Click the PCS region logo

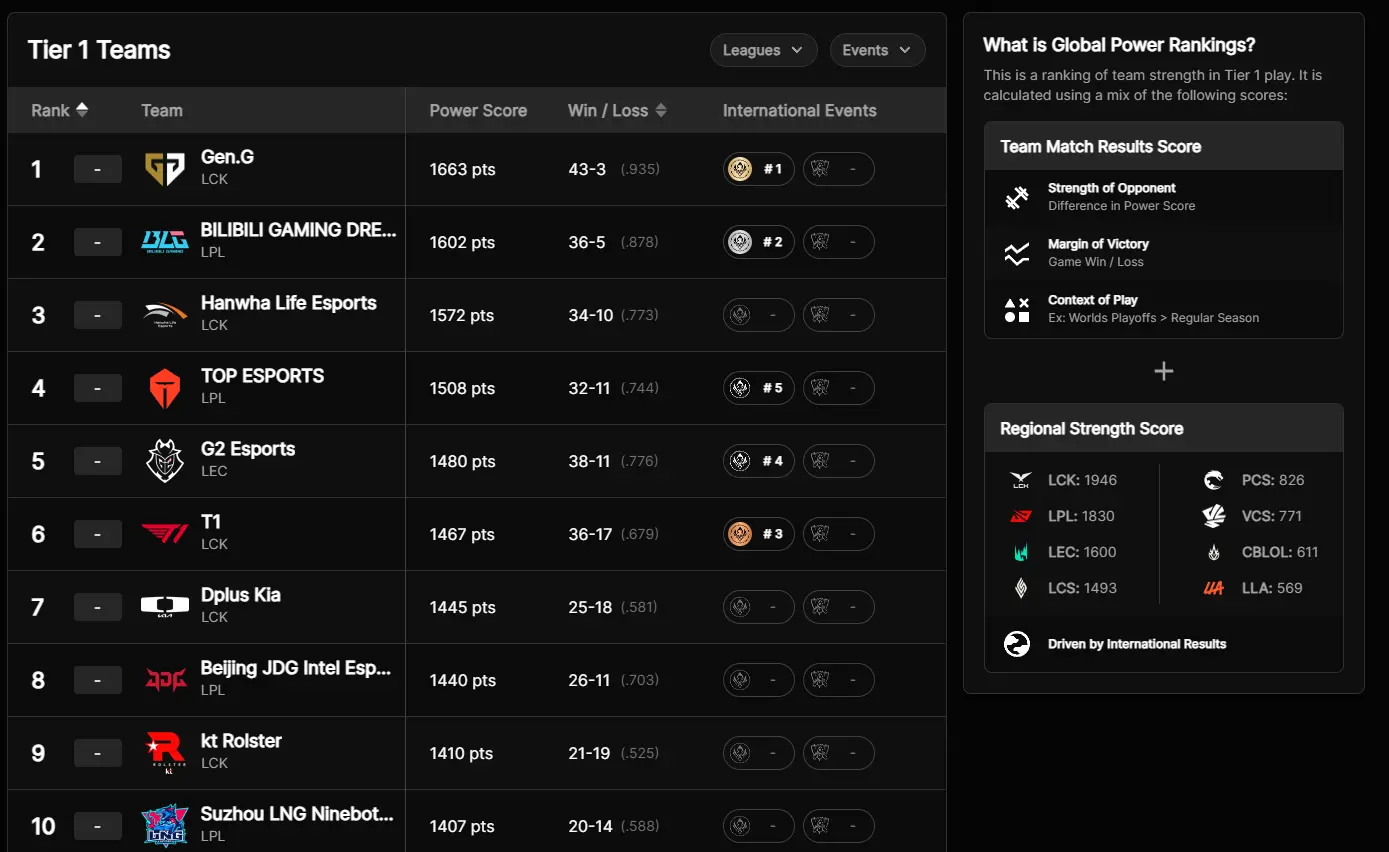point(1214,480)
